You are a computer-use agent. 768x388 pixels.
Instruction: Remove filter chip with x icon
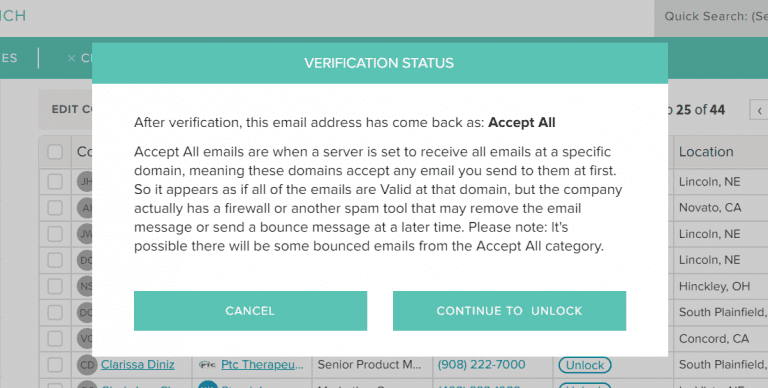(x=72, y=58)
